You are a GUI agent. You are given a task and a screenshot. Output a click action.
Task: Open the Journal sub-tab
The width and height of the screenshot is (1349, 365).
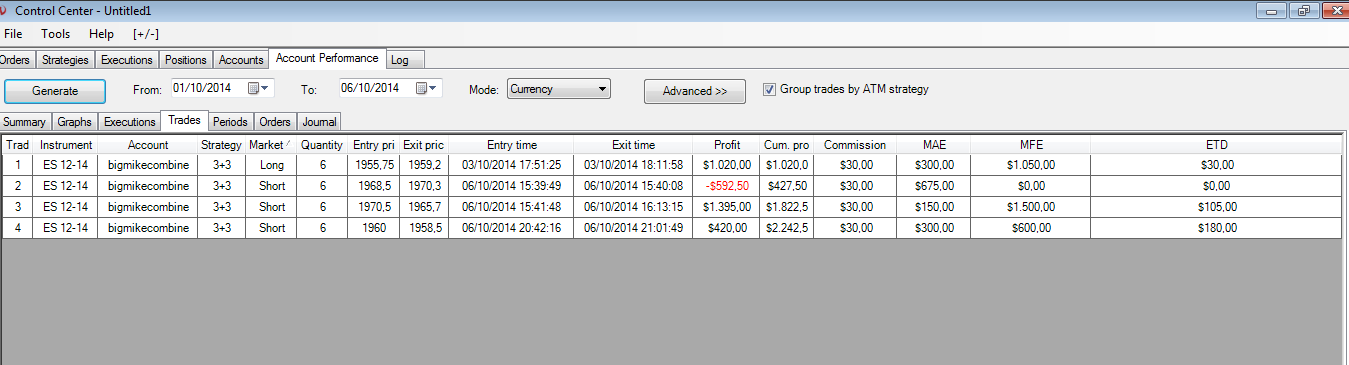click(319, 122)
